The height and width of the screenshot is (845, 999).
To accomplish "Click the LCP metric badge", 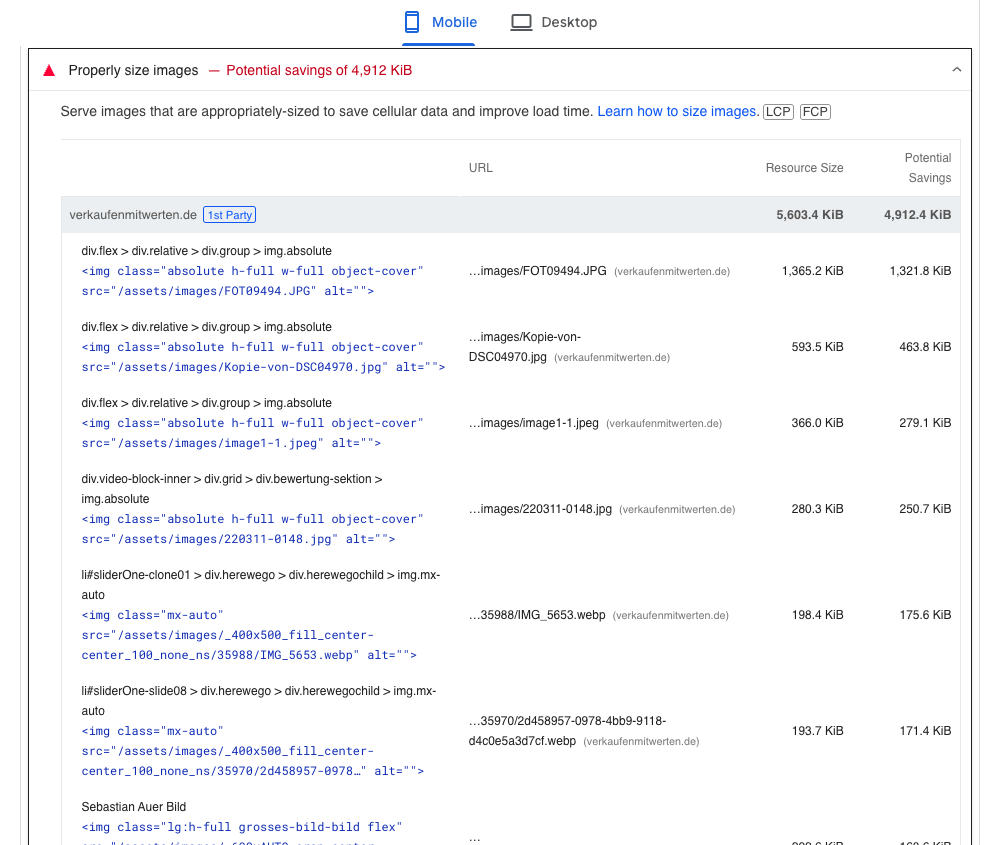I will tap(778, 112).
